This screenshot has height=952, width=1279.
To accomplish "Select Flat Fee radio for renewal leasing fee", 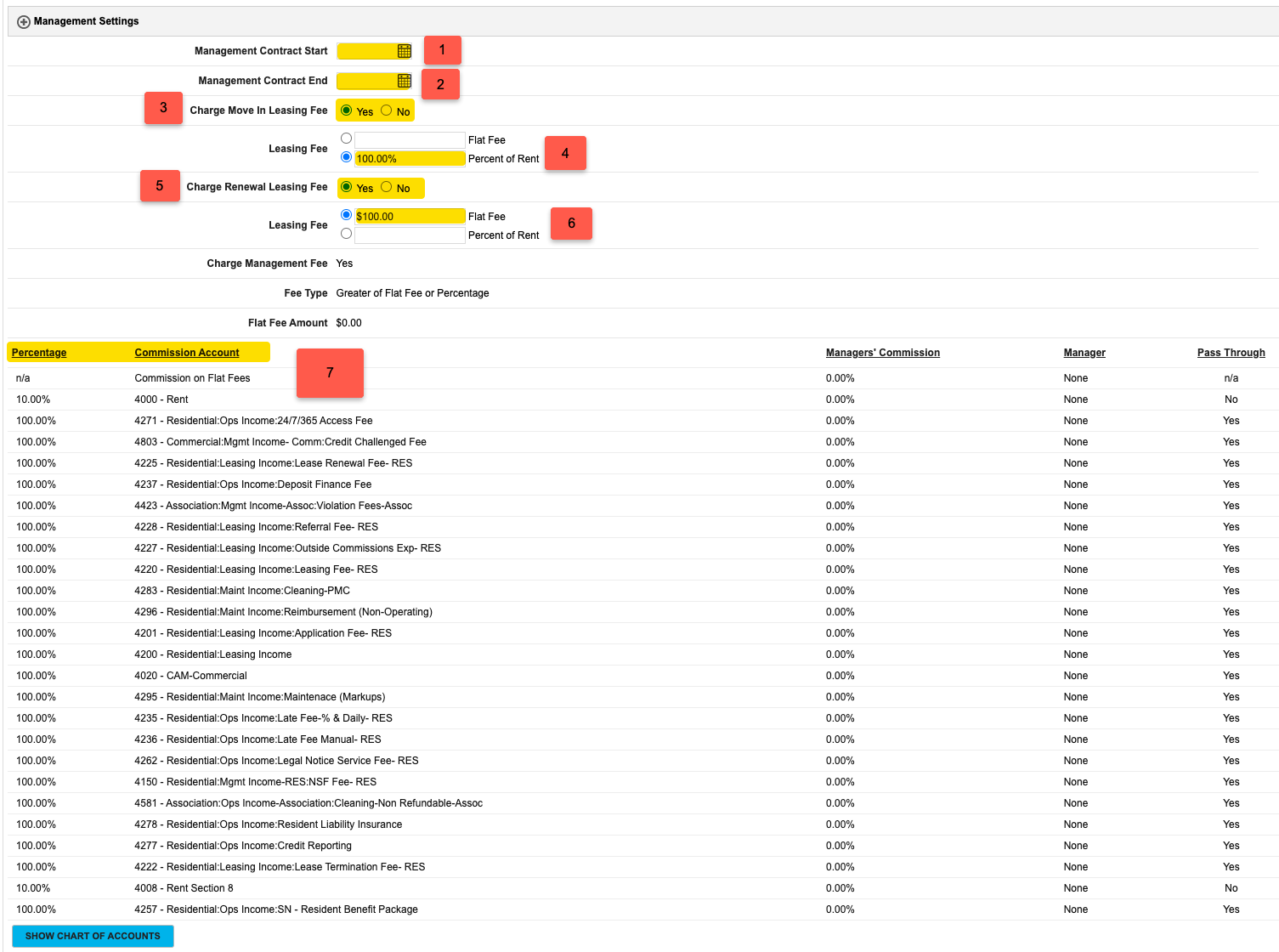I will tap(347, 215).
